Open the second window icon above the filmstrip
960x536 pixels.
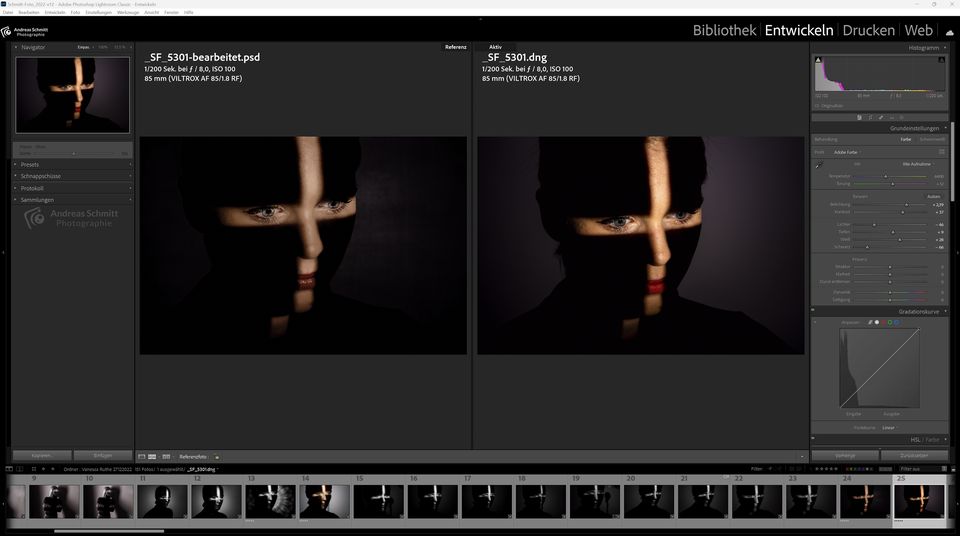pos(20,469)
